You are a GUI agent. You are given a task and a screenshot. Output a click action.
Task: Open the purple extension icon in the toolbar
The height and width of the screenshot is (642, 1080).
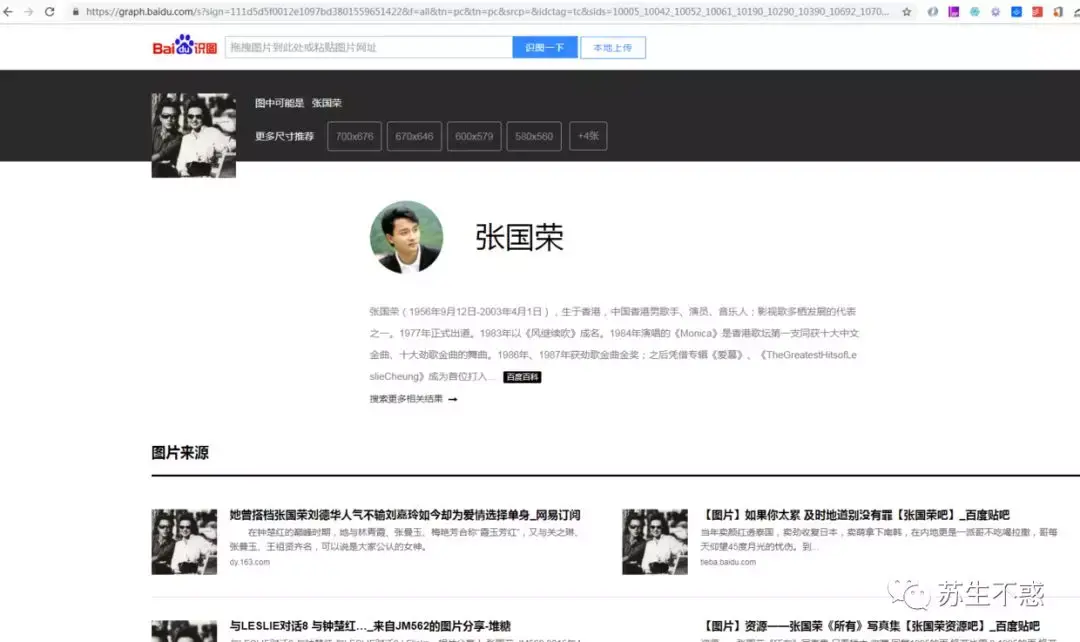[953, 12]
